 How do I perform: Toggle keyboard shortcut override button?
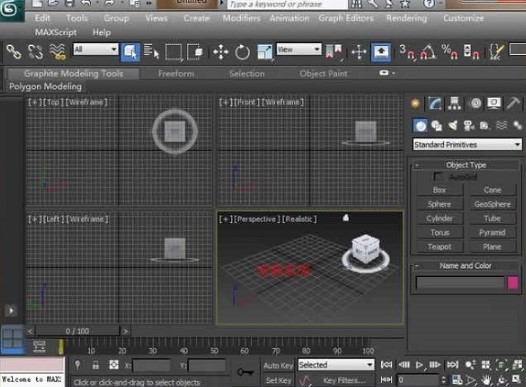tap(380, 52)
